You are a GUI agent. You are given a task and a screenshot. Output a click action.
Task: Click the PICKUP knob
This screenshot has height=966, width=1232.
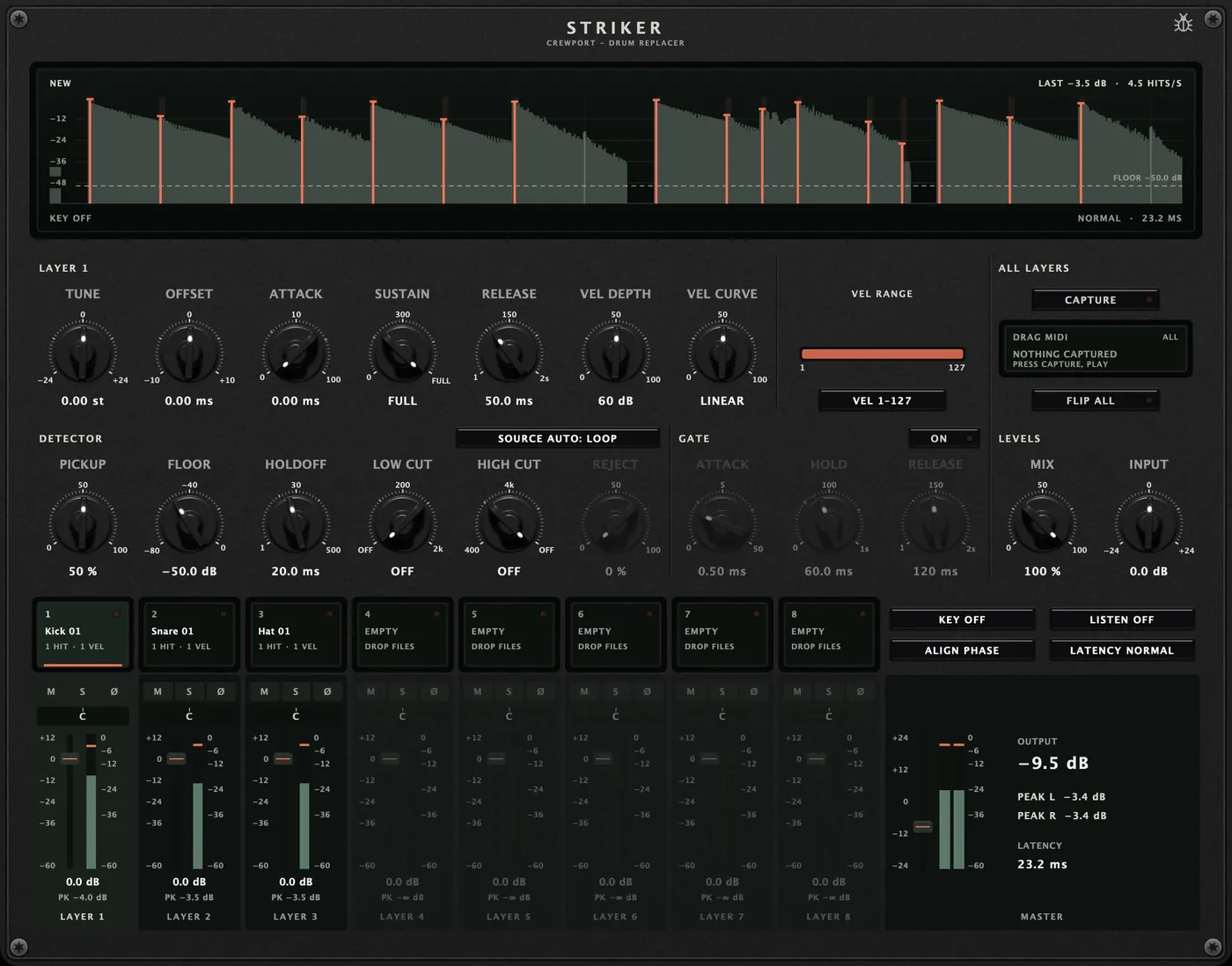[83, 523]
